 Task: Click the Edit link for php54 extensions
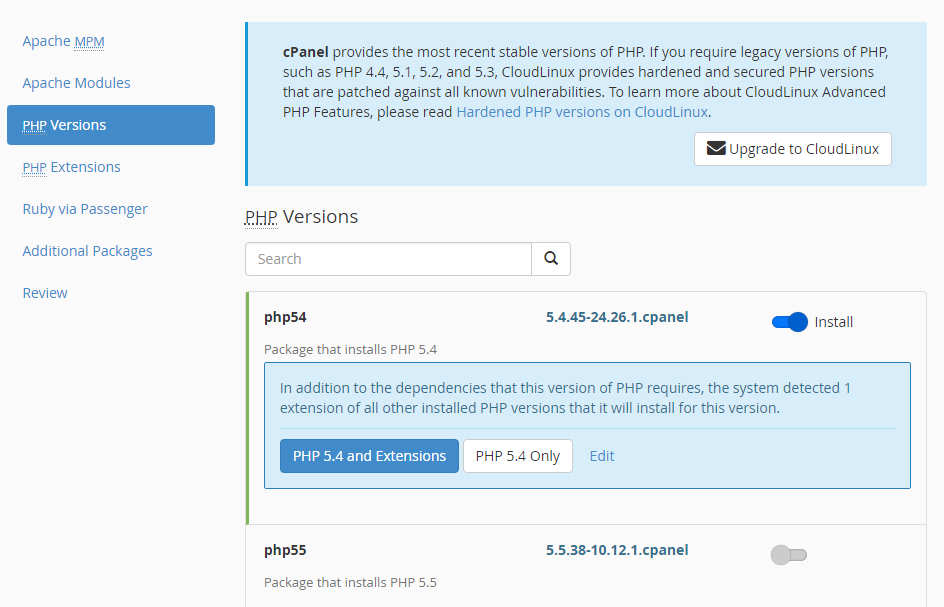pos(601,456)
